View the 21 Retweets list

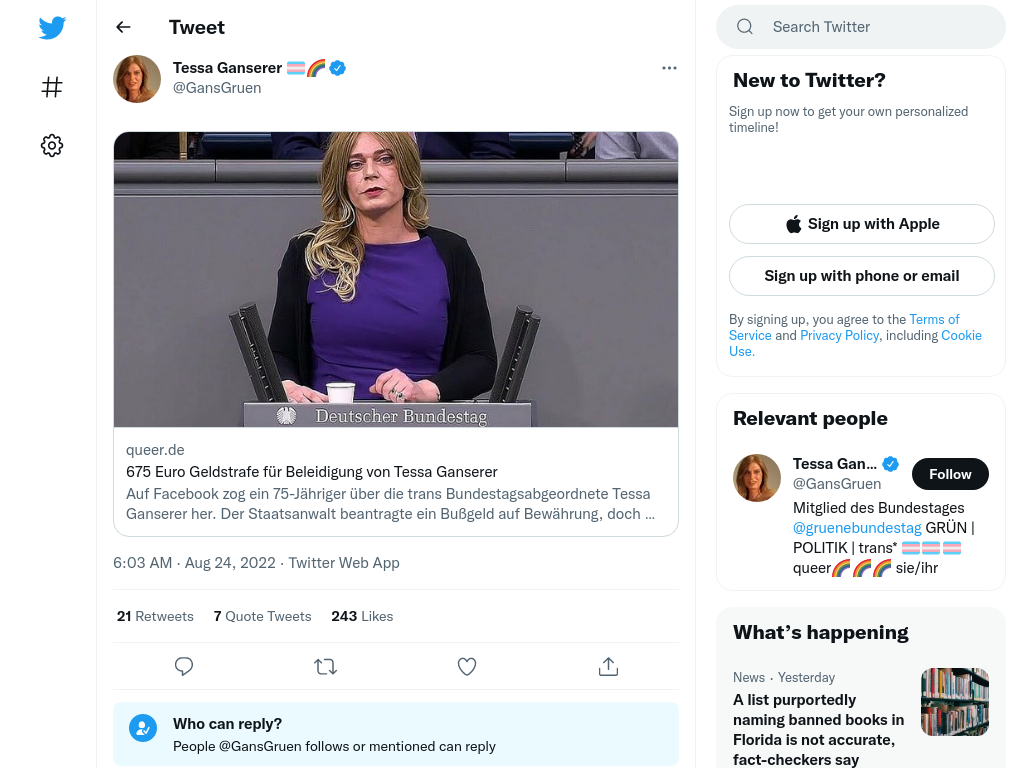[155, 616]
